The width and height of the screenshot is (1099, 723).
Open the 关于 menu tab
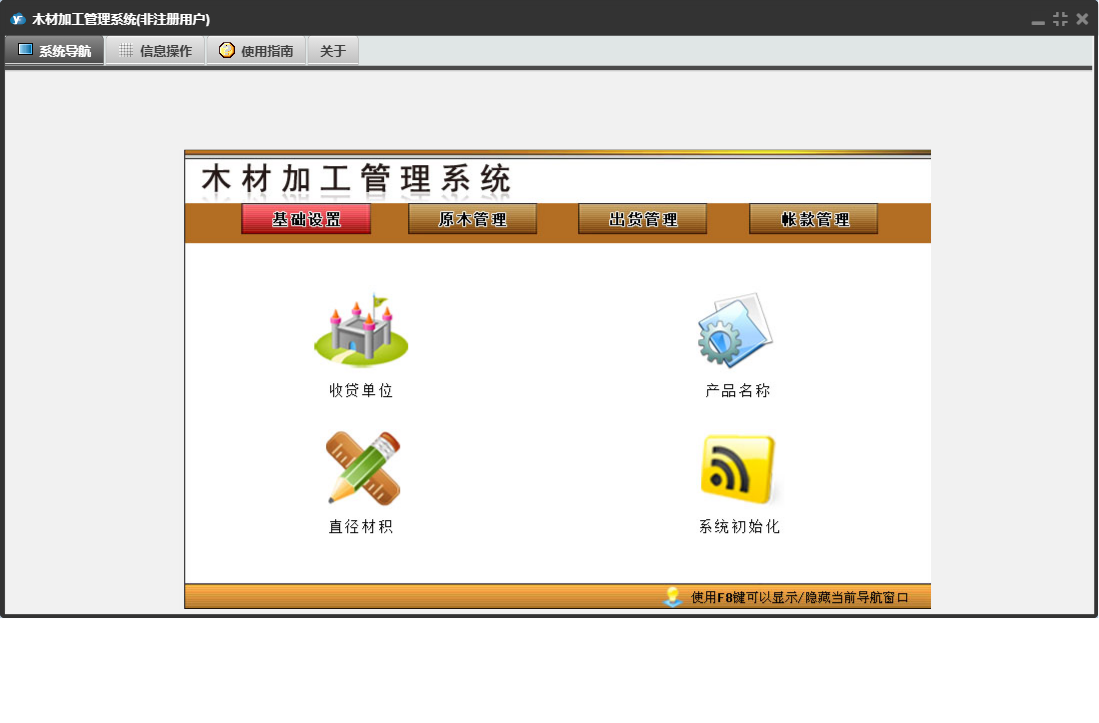pos(333,50)
